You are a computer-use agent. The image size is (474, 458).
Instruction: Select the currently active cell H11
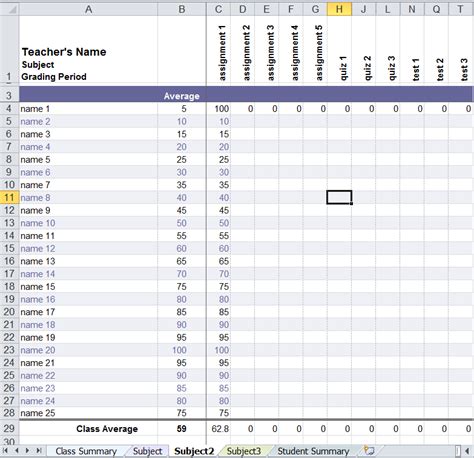click(x=339, y=197)
